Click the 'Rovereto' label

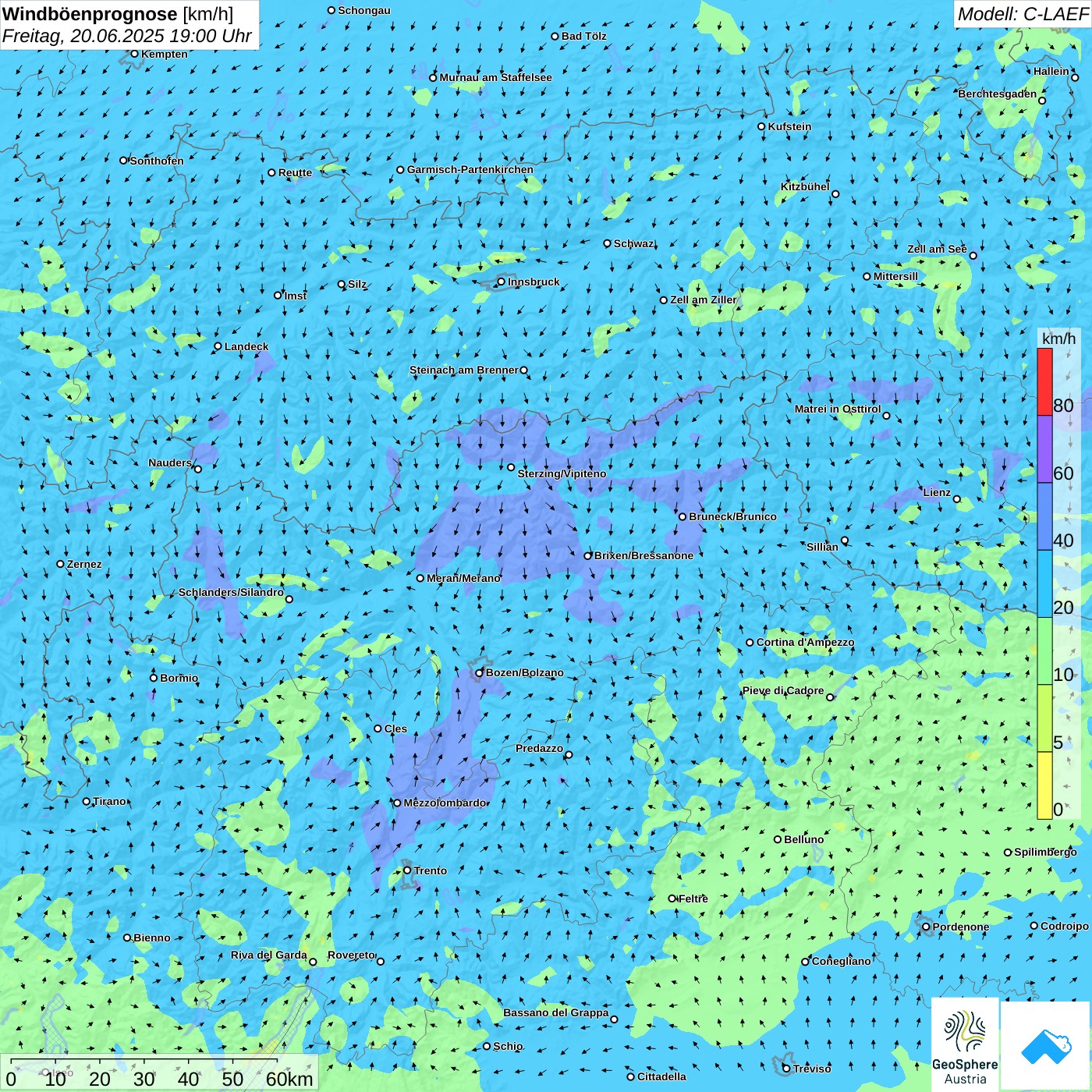click(352, 955)
